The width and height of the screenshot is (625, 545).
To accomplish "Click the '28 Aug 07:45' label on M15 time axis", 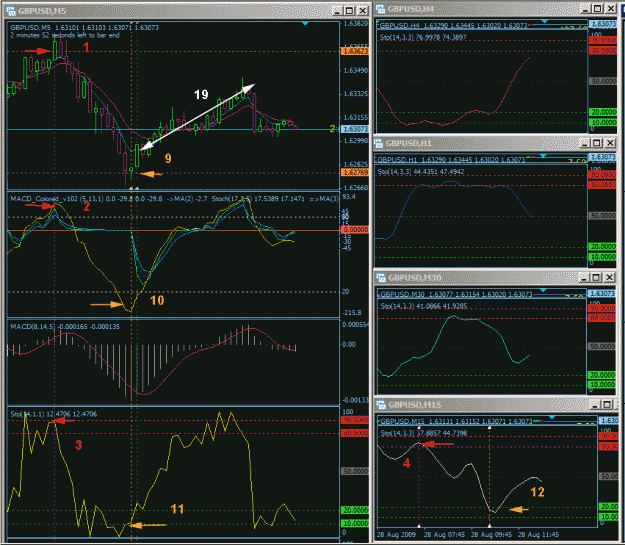I will (x=444, y=535).
